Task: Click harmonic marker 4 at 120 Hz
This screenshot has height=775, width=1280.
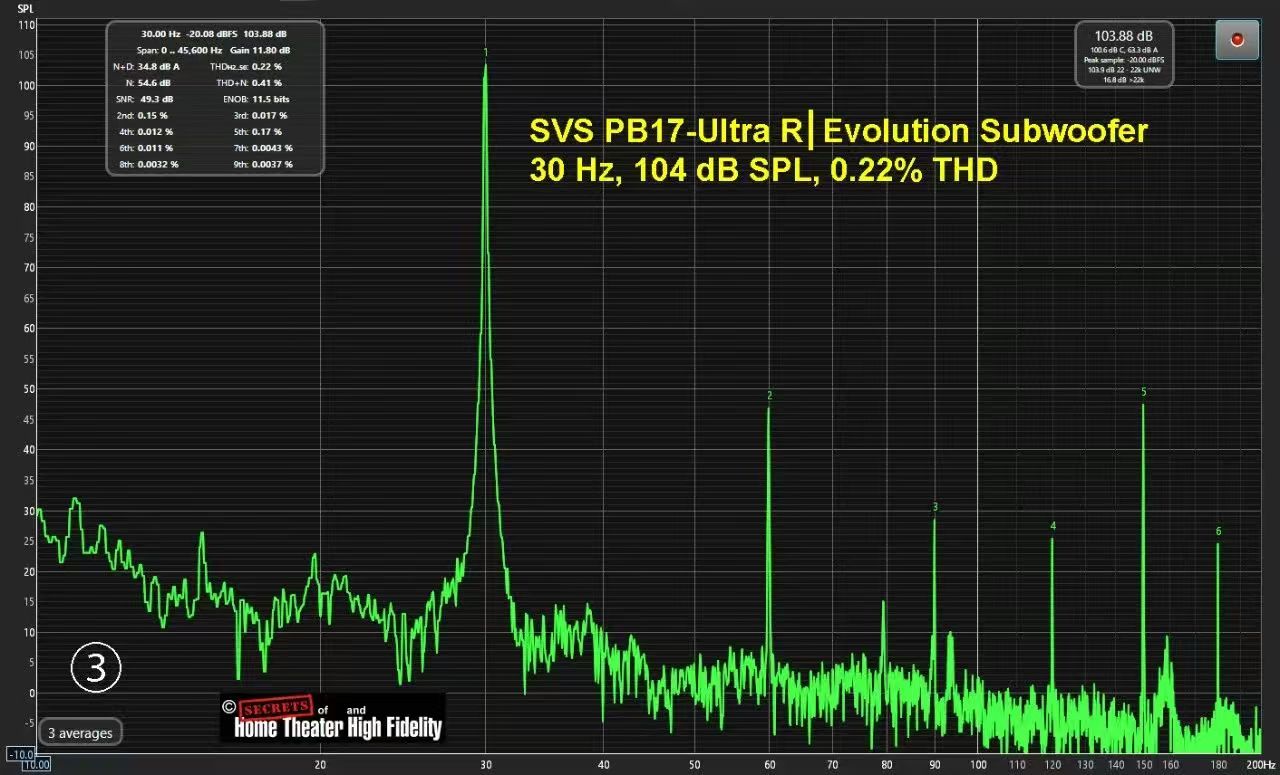Action: click(x=1053, y=526)
